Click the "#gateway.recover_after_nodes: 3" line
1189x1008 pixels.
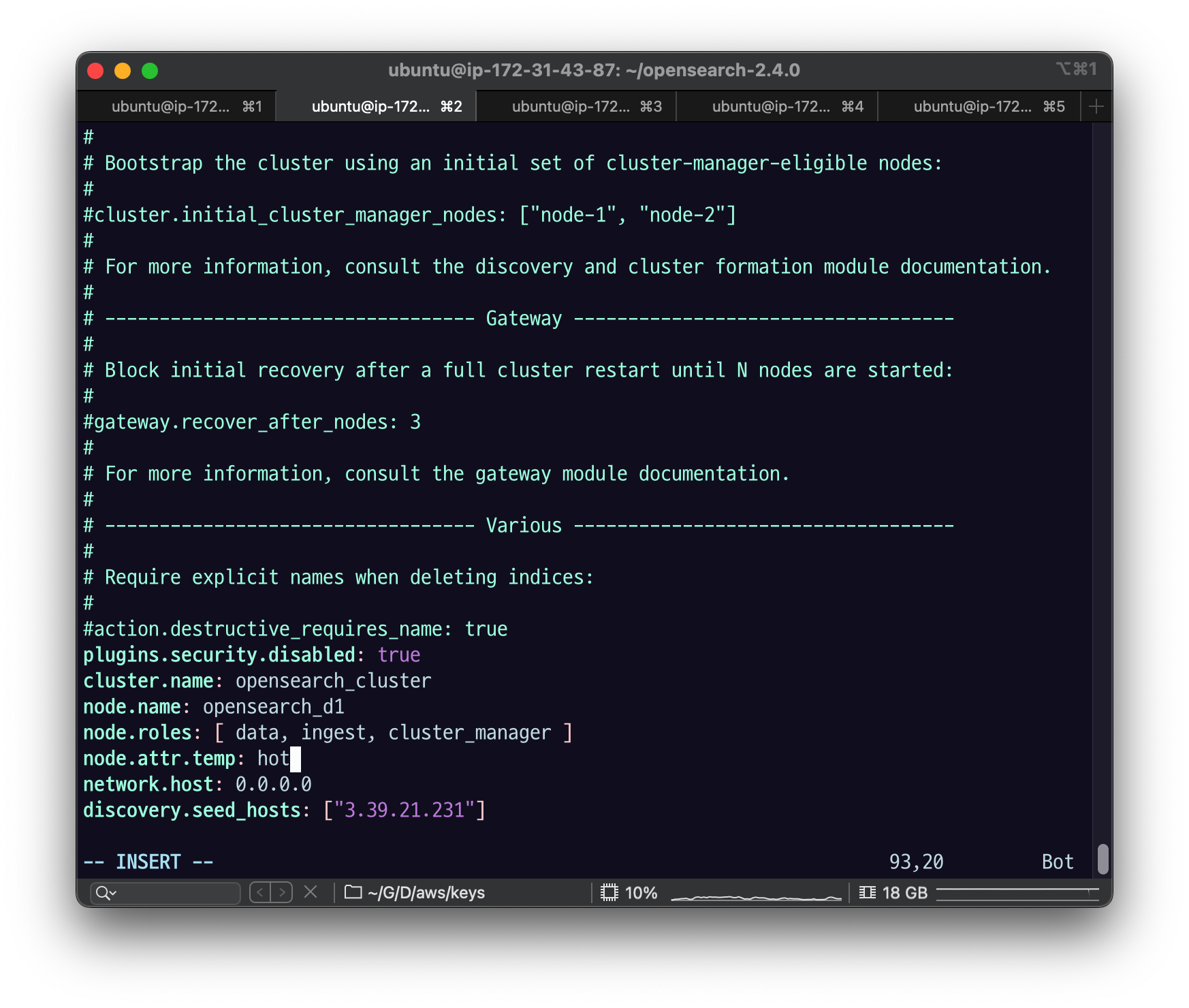click(252, 422)
